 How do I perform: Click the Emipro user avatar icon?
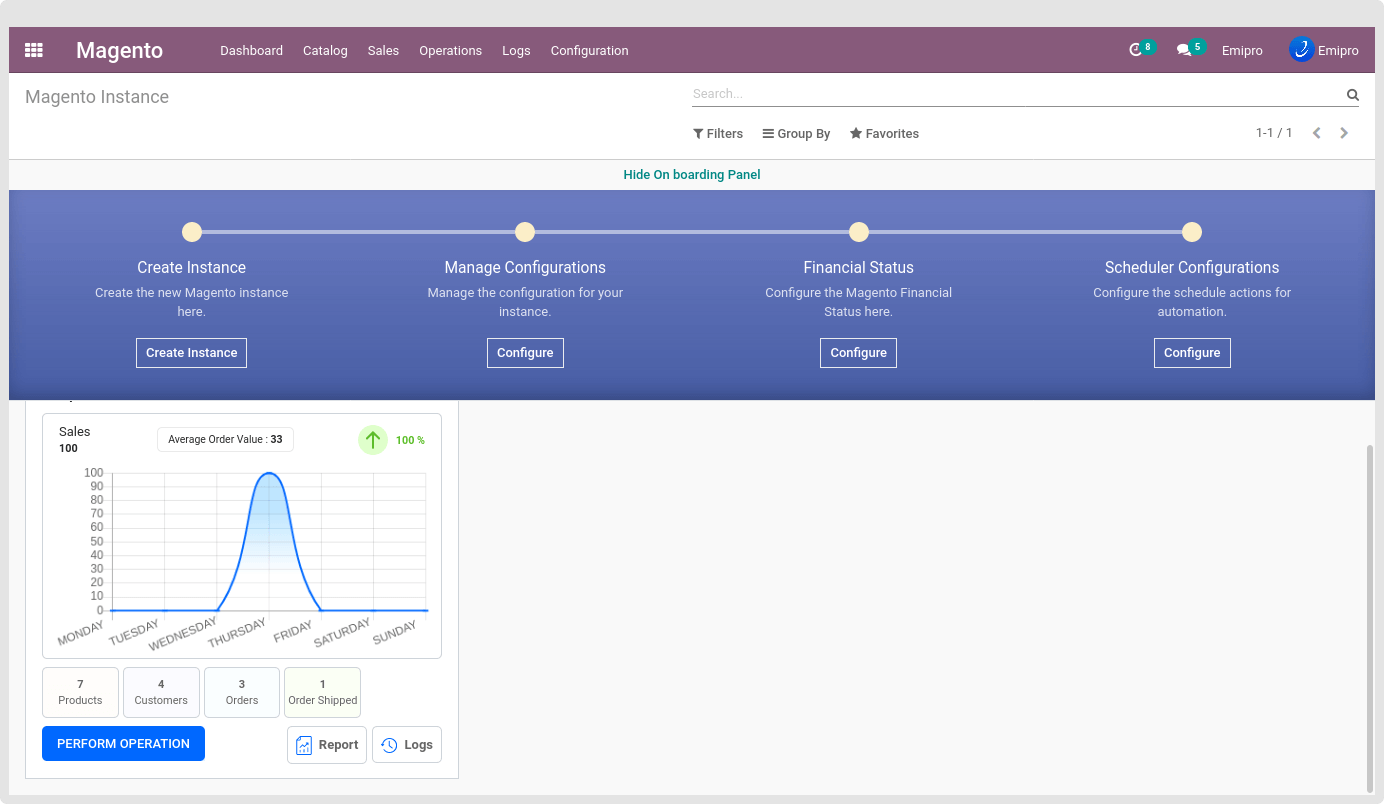(x=1301, y=50)
